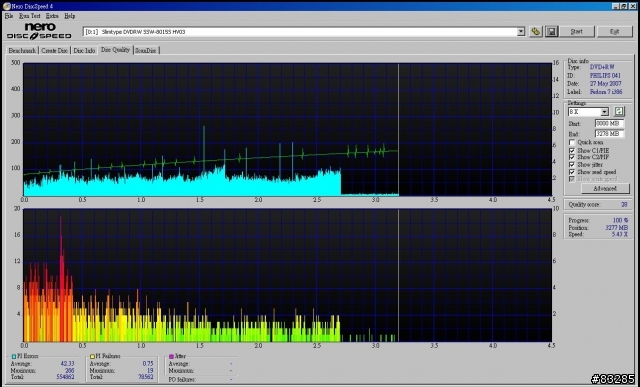
Task: Click the save floppy disk icon
Action: point(551,31)
